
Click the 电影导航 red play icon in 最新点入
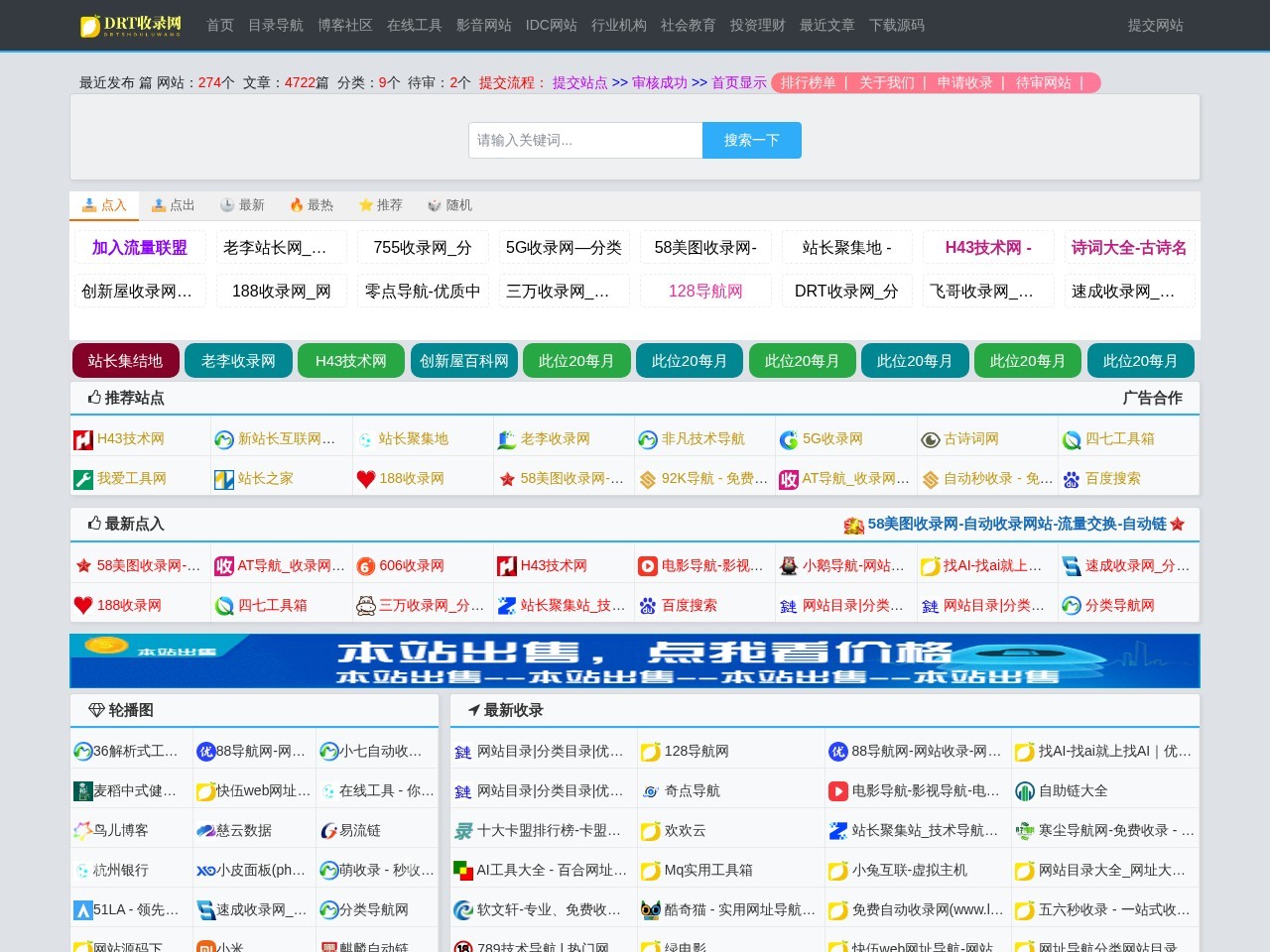(x=648, y=566)
